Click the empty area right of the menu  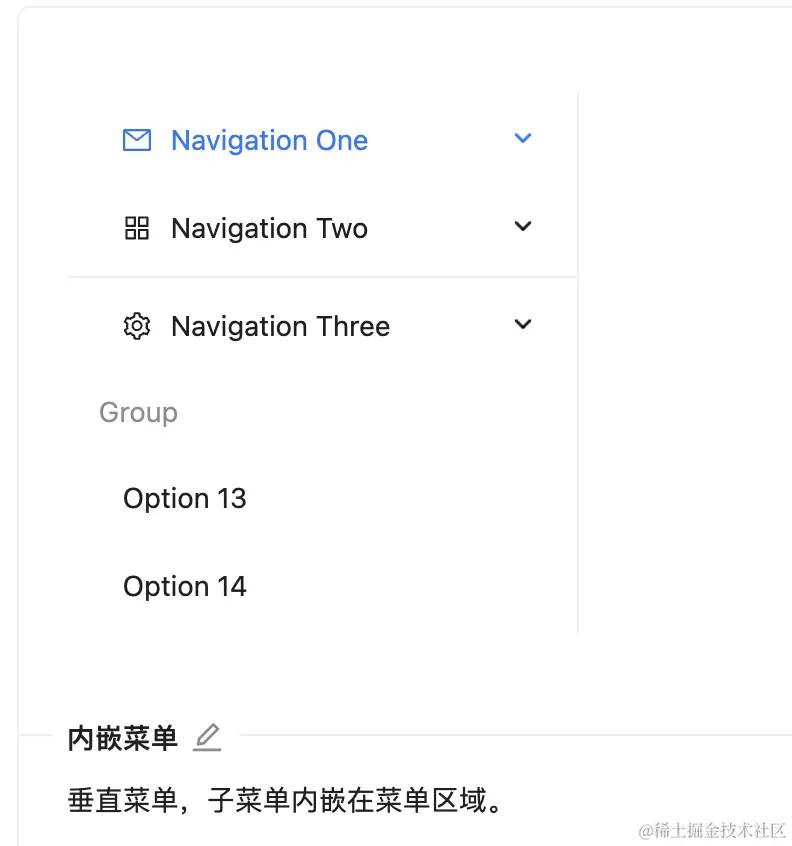click(685, 363)
